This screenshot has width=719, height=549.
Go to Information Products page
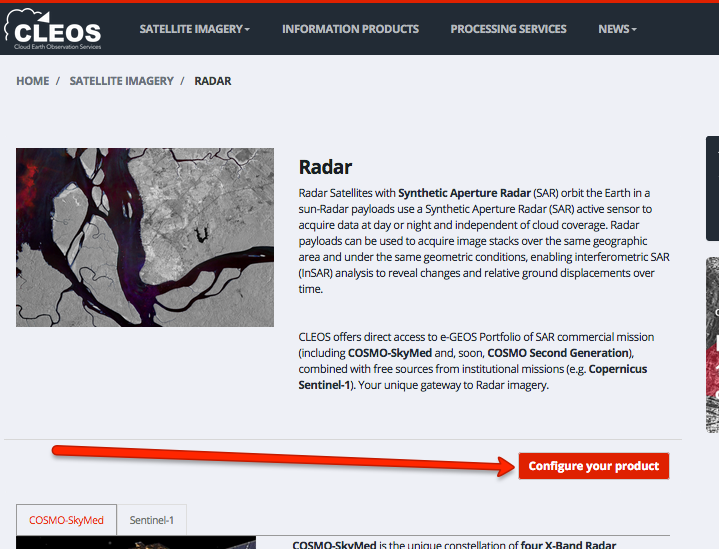350,29
